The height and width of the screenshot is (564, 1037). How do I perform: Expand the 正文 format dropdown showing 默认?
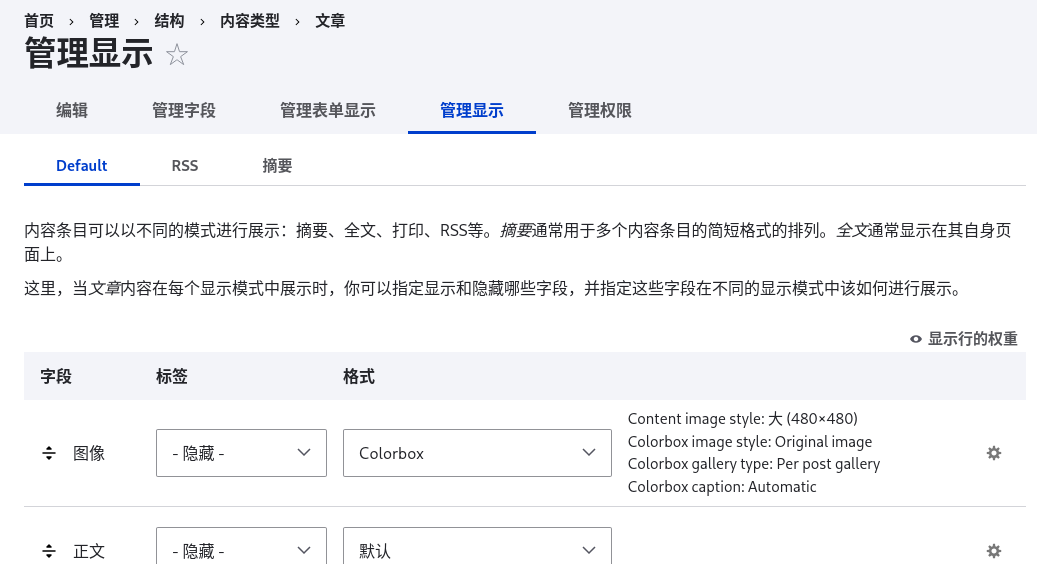pyautogui.click(x=477, y=550)
